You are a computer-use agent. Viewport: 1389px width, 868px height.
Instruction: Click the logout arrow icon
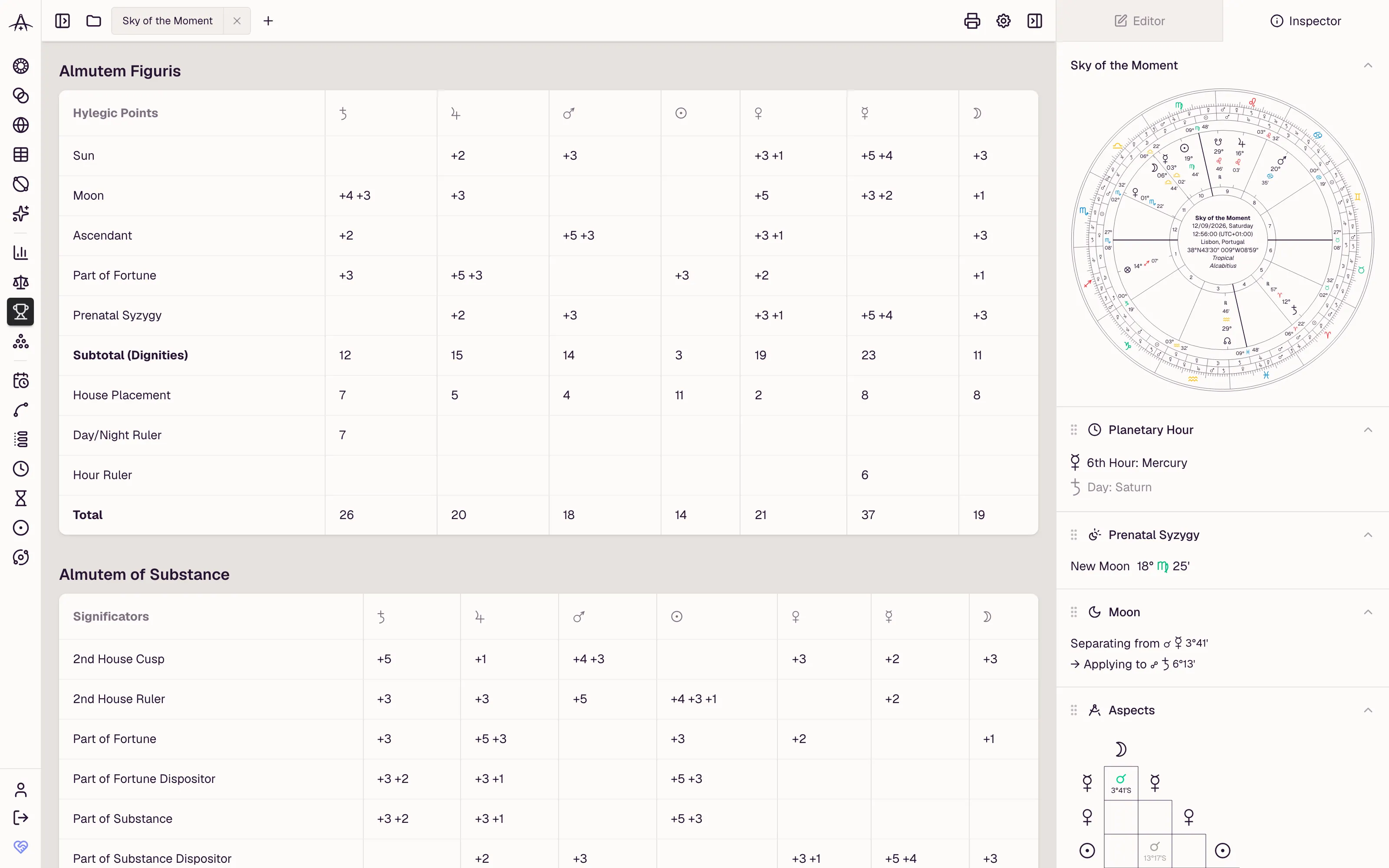tap(21, 818)
